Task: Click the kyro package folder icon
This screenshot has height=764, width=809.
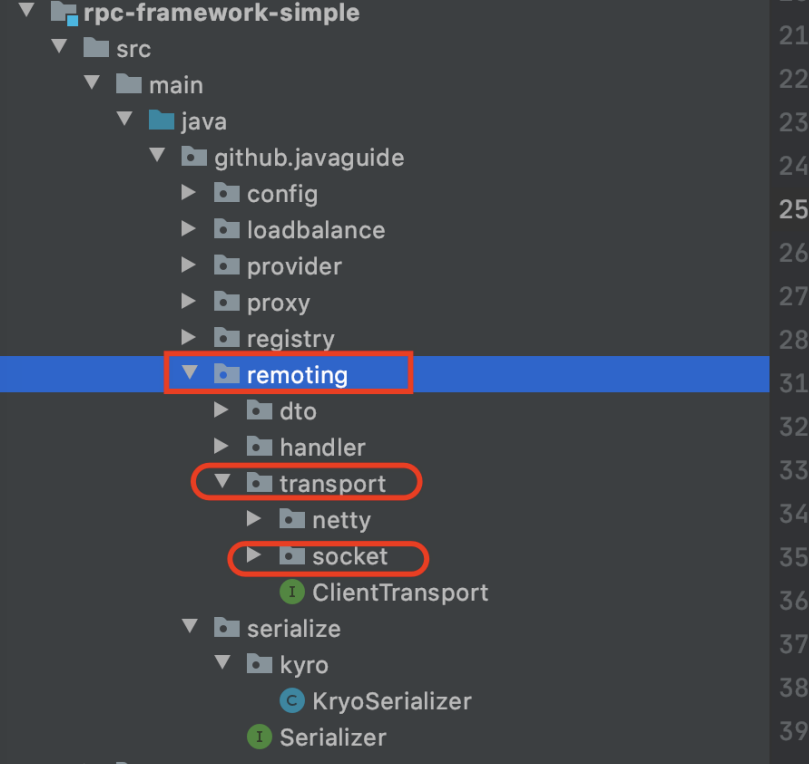Action: click(x=259, y=664)
